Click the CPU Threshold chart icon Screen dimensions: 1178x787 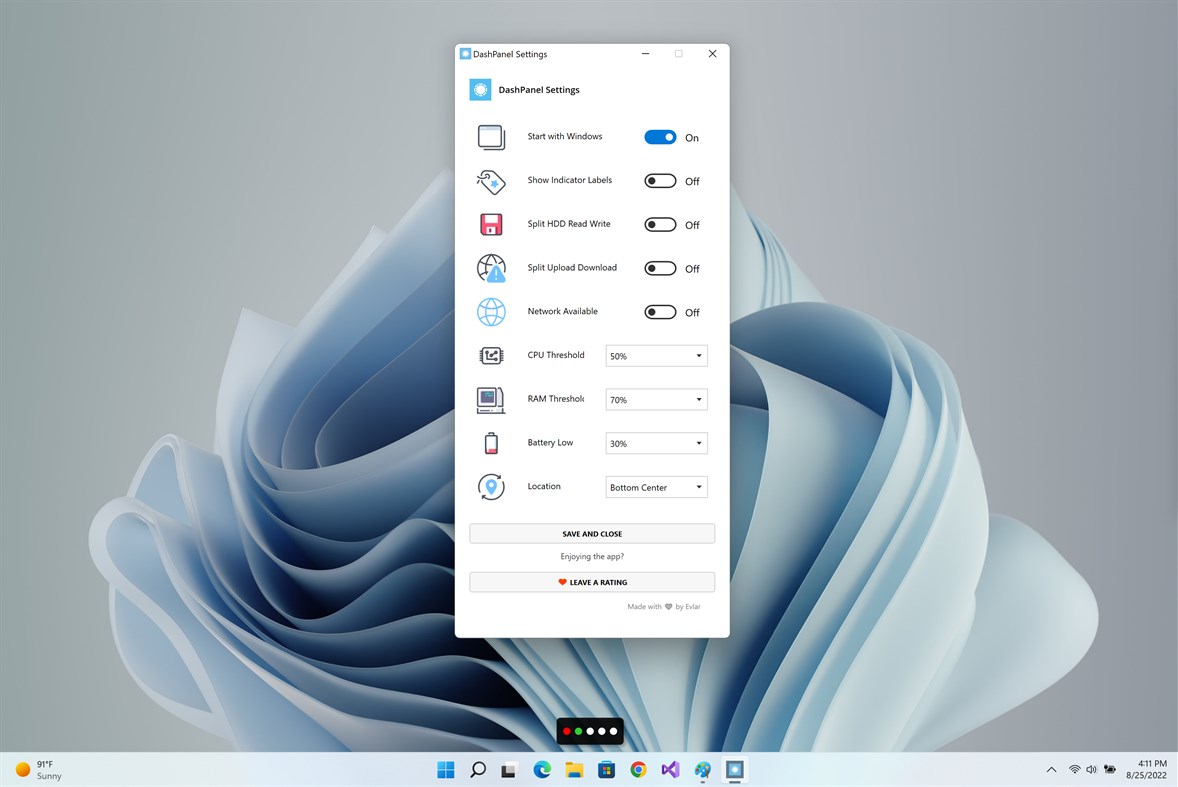(x=490, y=355)
